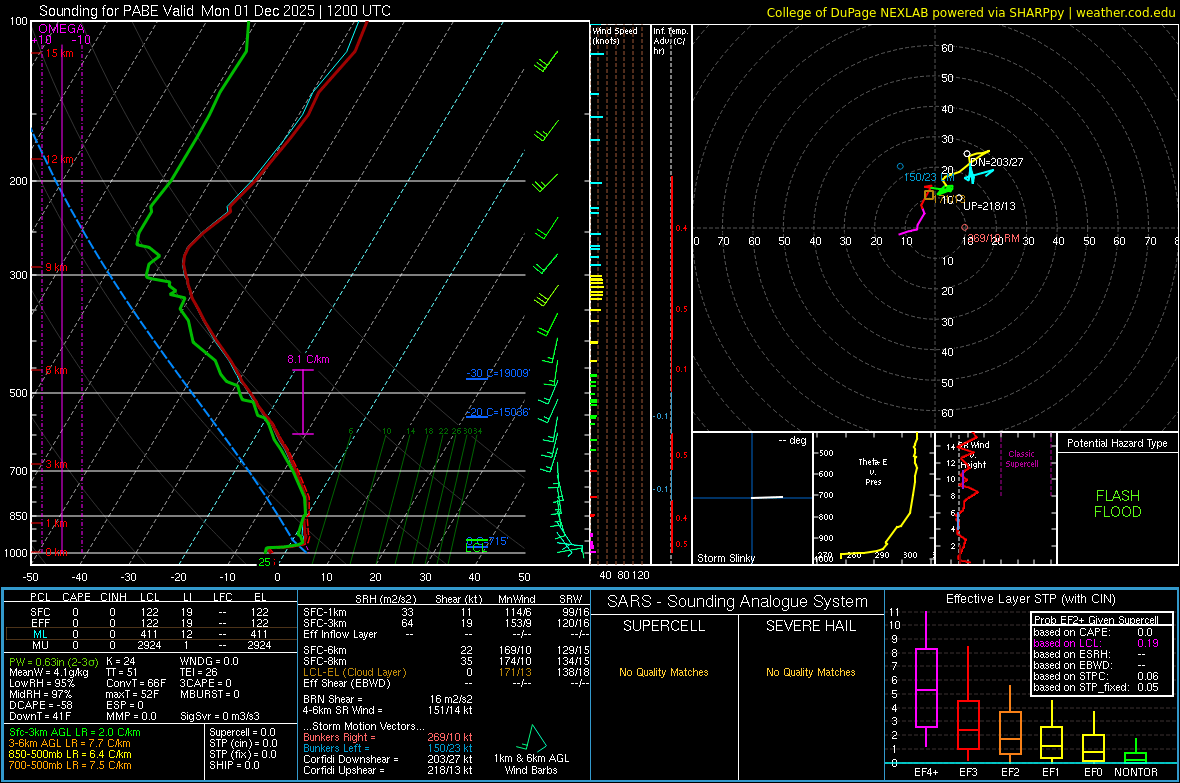This screenshot has height=783, width=1180.
Task: Click the College of DuPage NEXLAB credit text
Action: [x=971, y=12]
